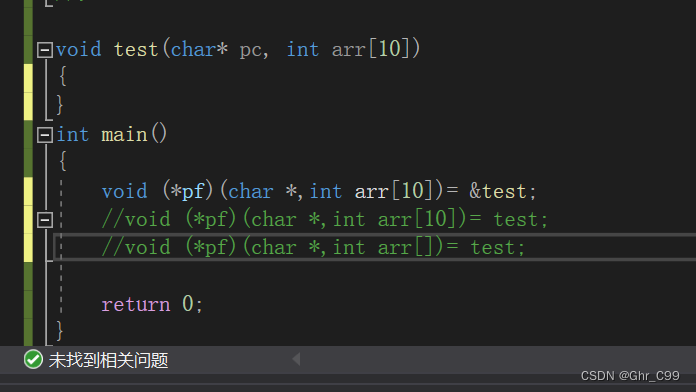Click (*pf) in the uncommented declaration
696x392 pixels.
point(188,191)
